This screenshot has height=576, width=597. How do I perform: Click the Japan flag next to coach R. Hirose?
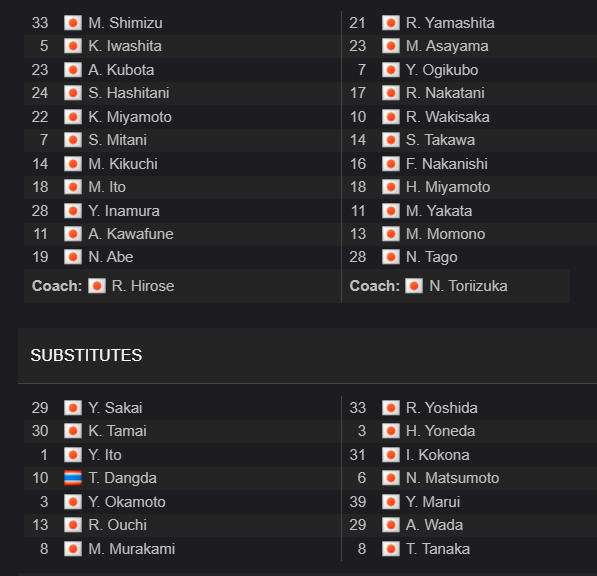click(97, 286)
